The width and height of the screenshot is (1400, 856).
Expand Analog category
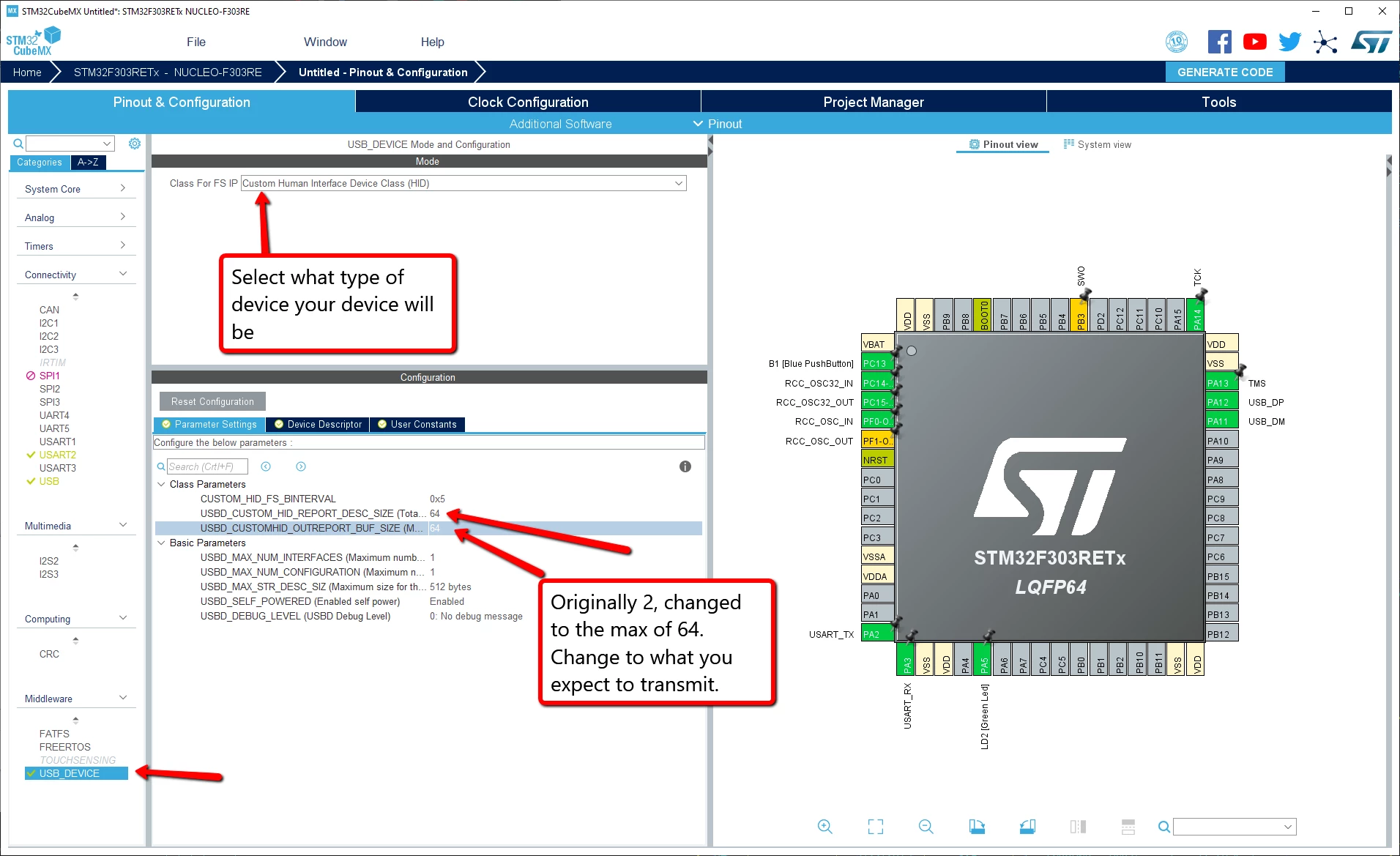click(x=75, y=217)
